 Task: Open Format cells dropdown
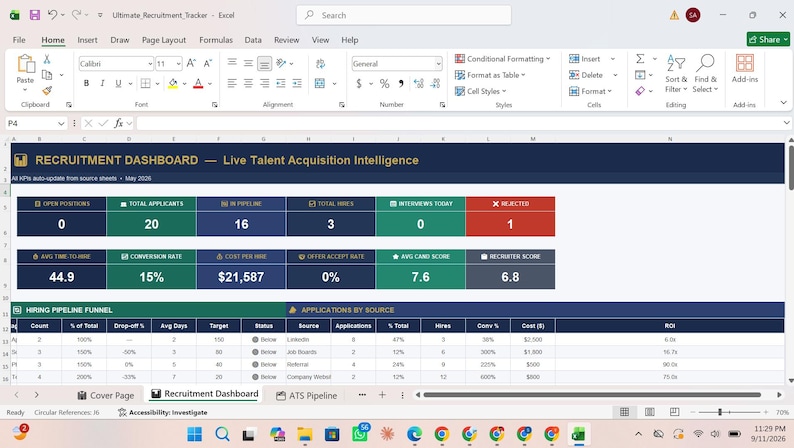tap(590, 91)
